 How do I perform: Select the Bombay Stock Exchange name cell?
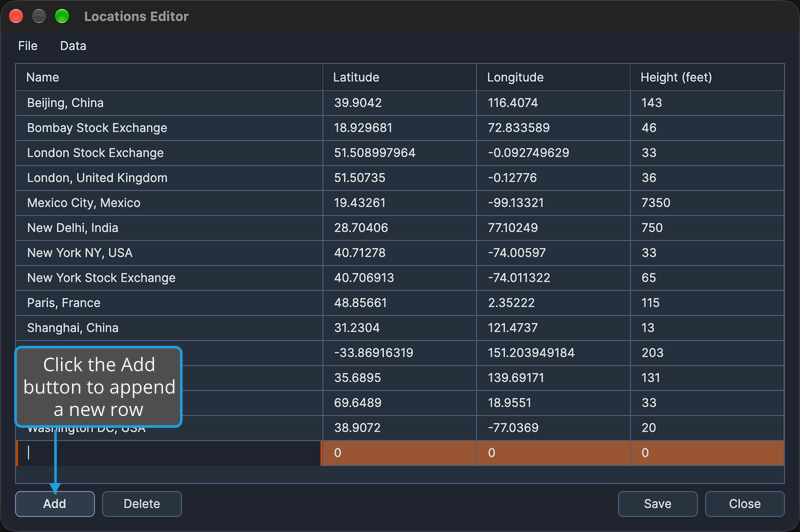169,128
